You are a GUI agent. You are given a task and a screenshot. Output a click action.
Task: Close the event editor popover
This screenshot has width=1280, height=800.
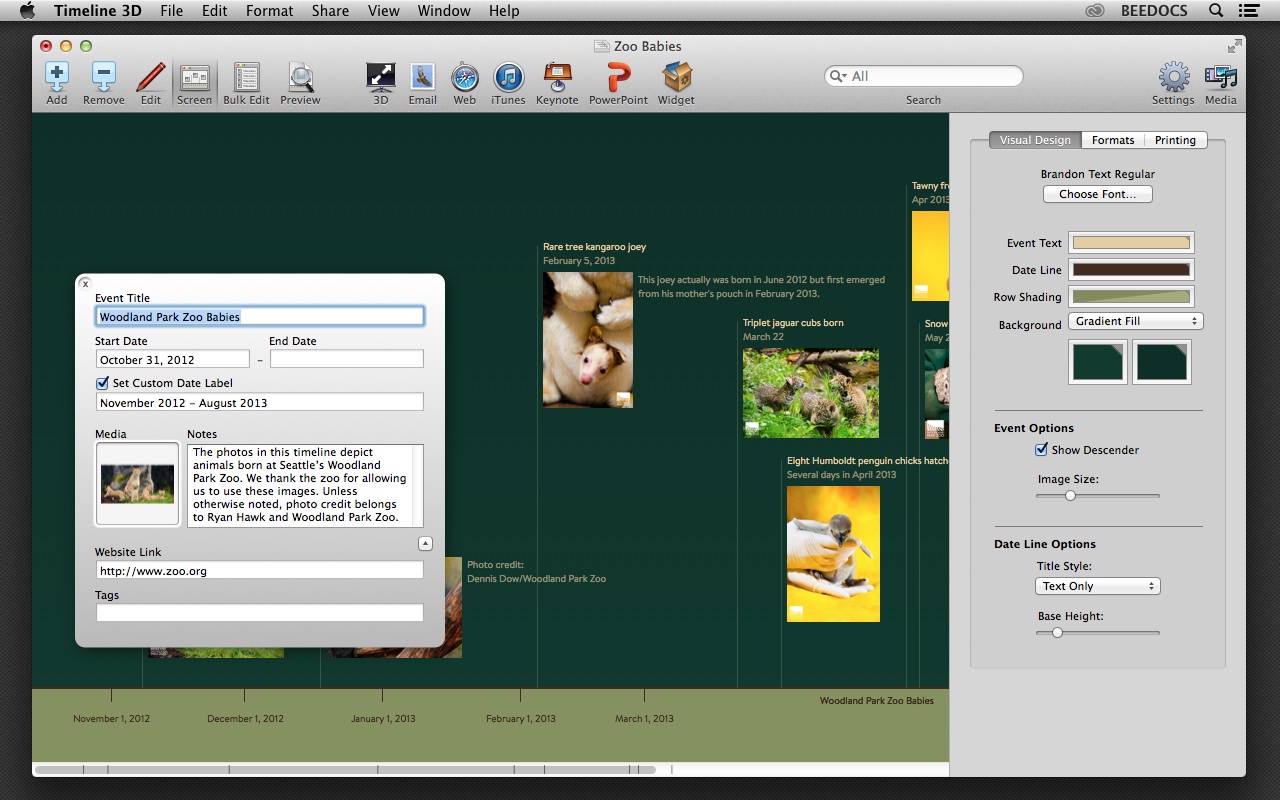pyautogui.click(x=85, y=284)
